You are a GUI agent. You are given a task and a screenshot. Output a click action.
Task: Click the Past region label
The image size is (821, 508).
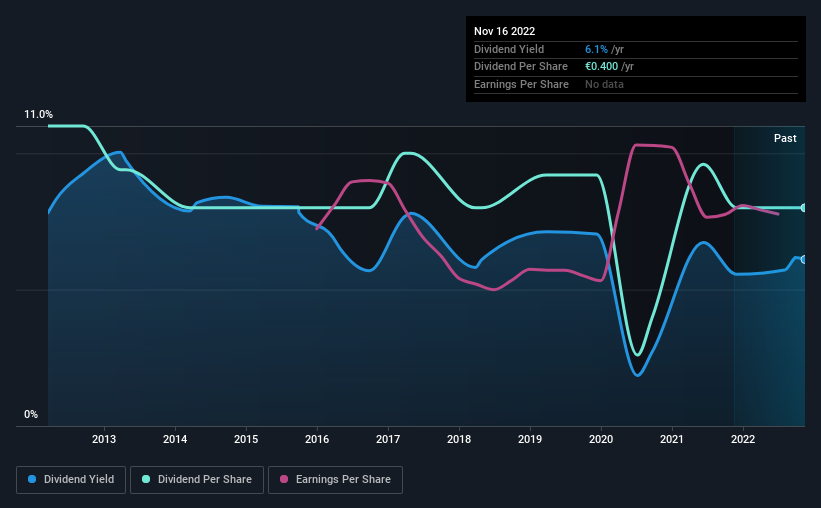[x=785, y=138]
